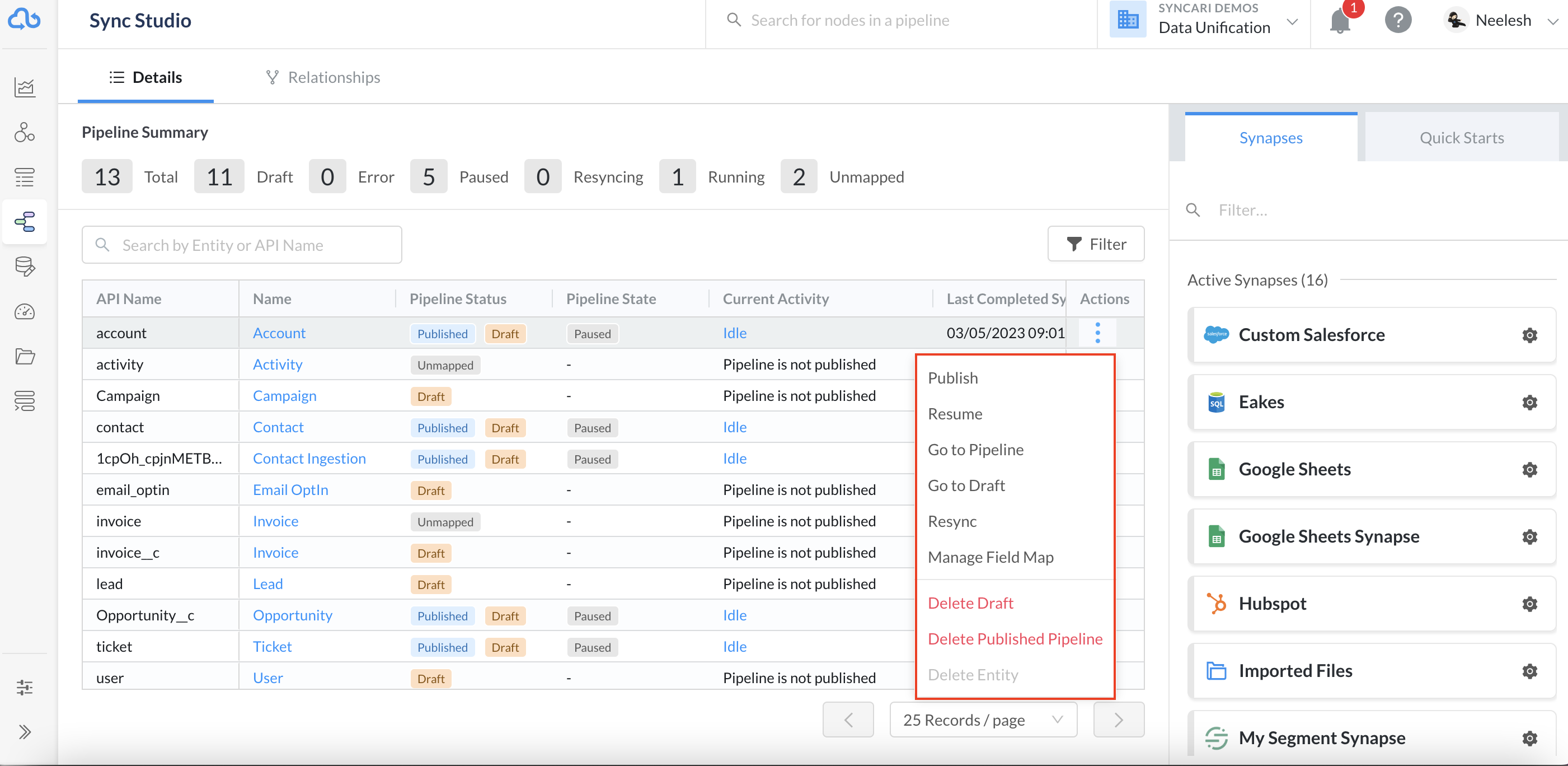Open the help question mark icon

(x=1398, y=20)
